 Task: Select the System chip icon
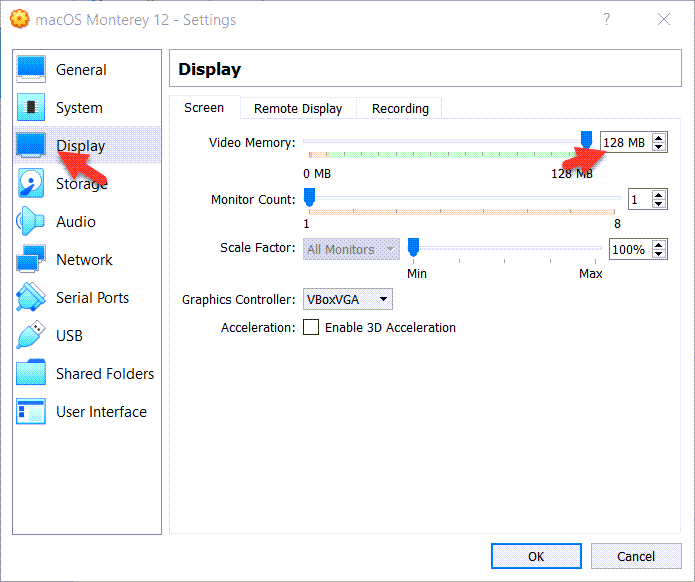31,108
